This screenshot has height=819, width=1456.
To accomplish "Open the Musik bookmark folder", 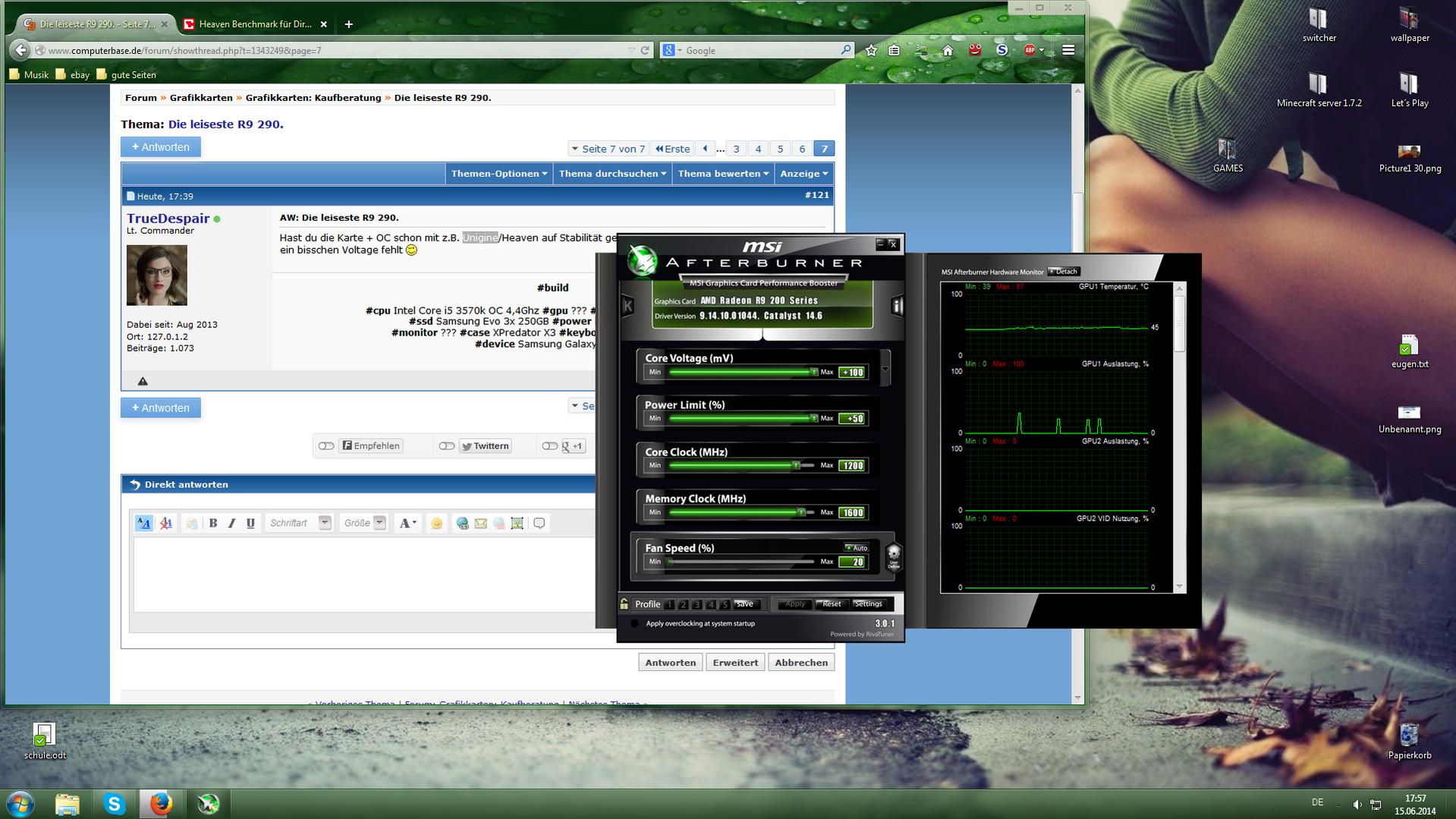I will pos(29,74).
